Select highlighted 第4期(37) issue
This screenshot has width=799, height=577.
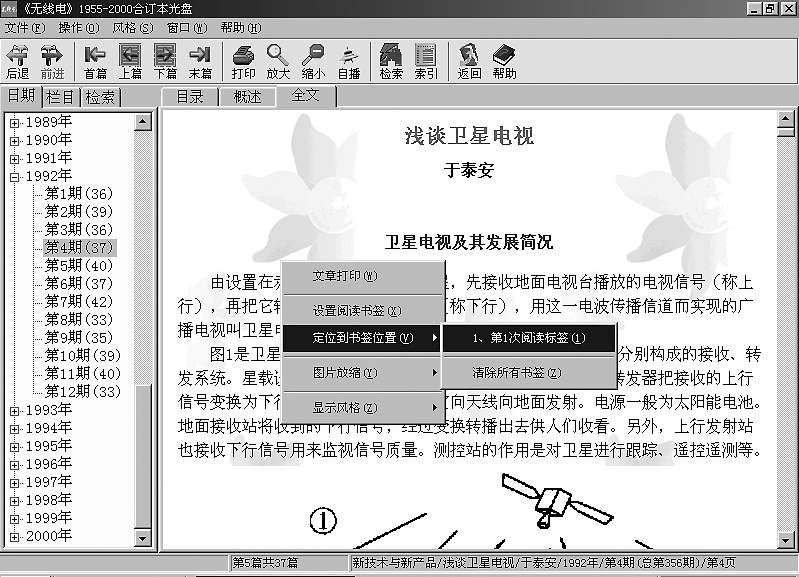80,248
